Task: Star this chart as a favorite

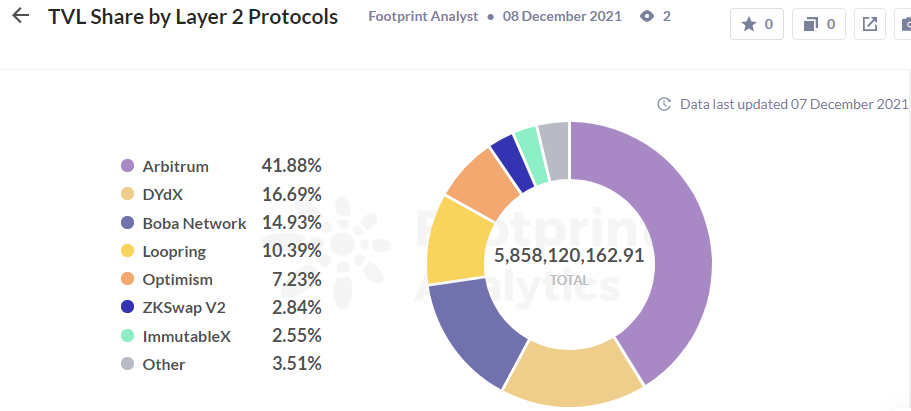Action: click(x=757, y=24)
